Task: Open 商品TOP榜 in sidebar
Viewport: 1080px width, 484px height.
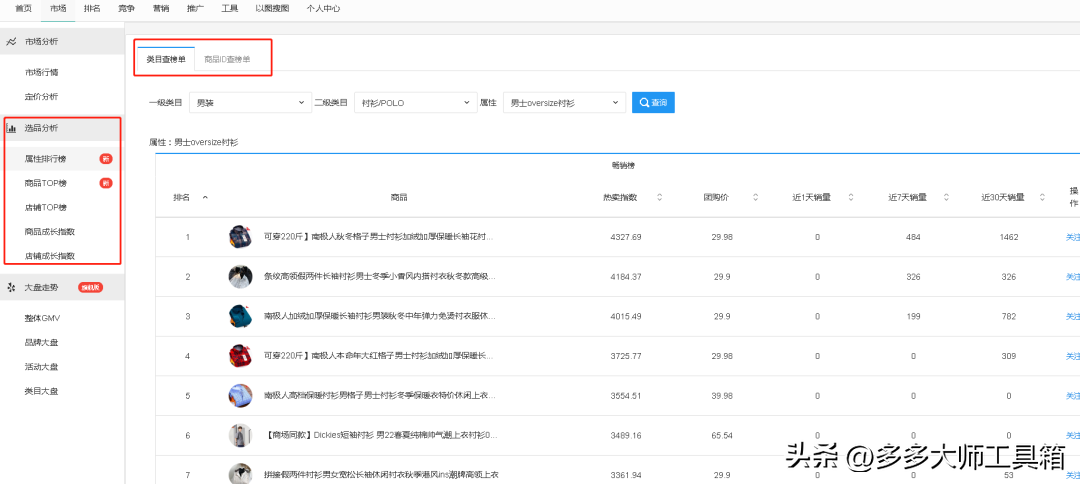Action: (46, 183)
